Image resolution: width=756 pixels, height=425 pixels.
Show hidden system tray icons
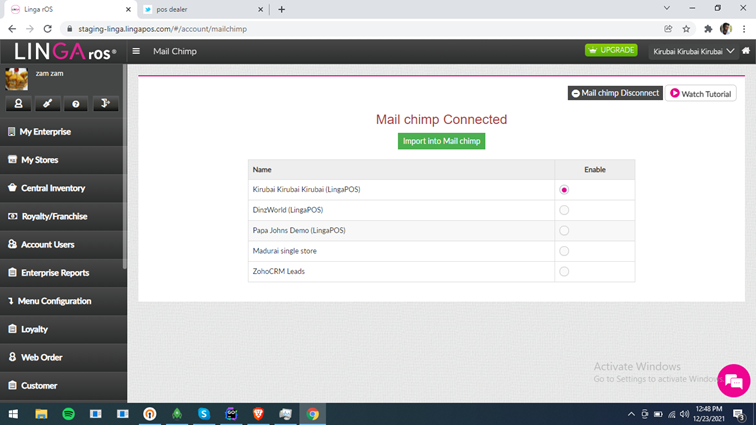coord(631,414)
